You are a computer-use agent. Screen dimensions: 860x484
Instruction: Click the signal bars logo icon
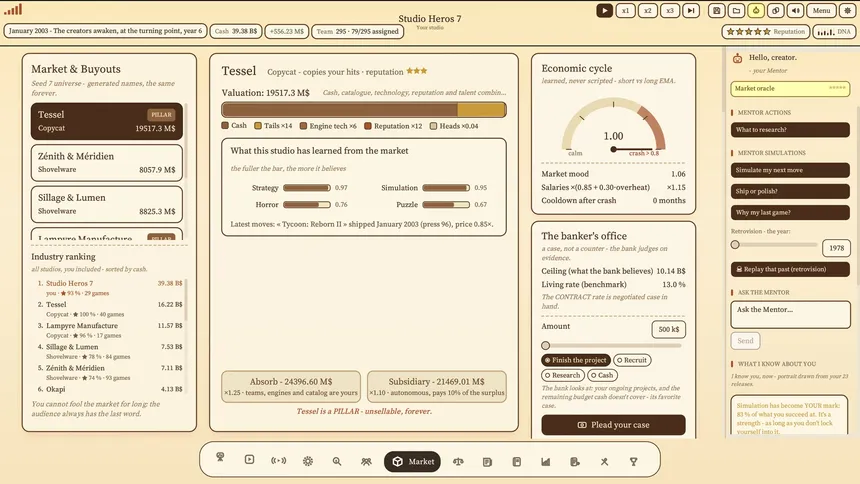(x=13, y=9)
